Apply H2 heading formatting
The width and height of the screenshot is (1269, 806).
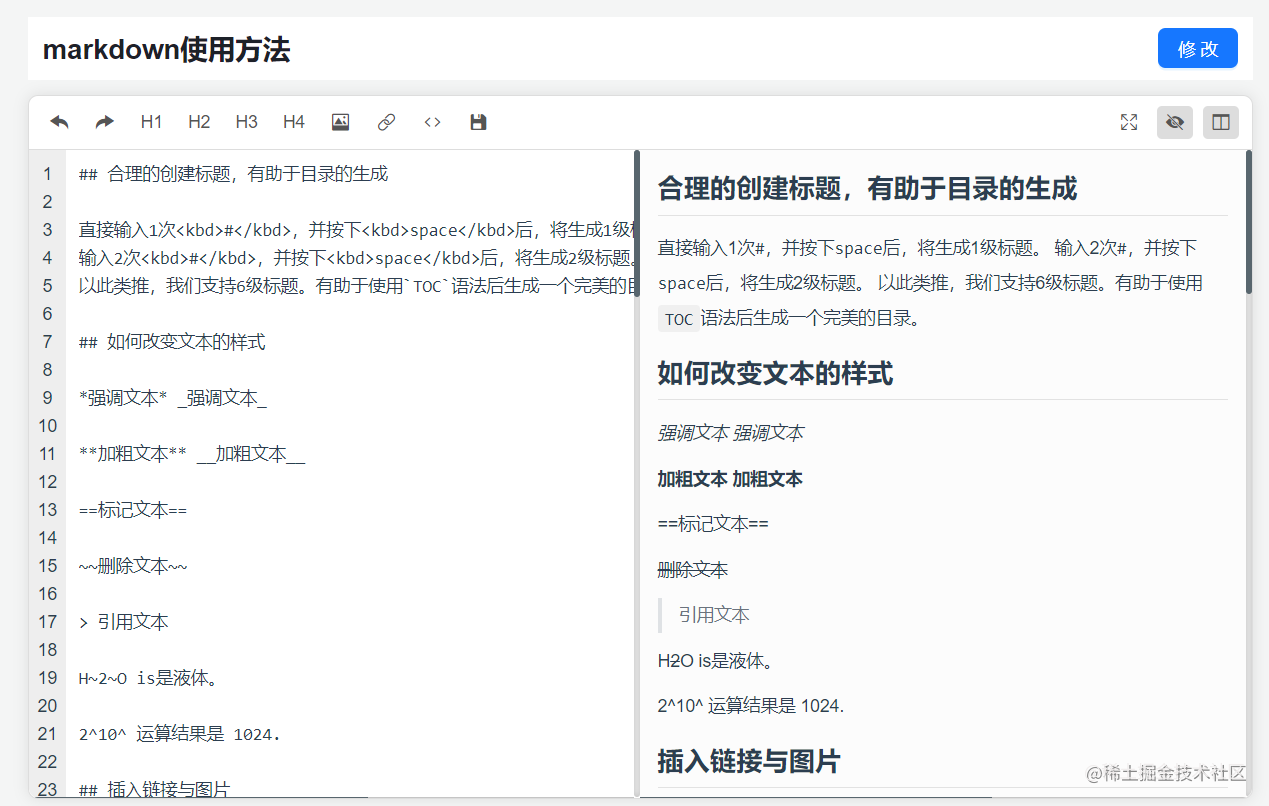pos(198,121)
